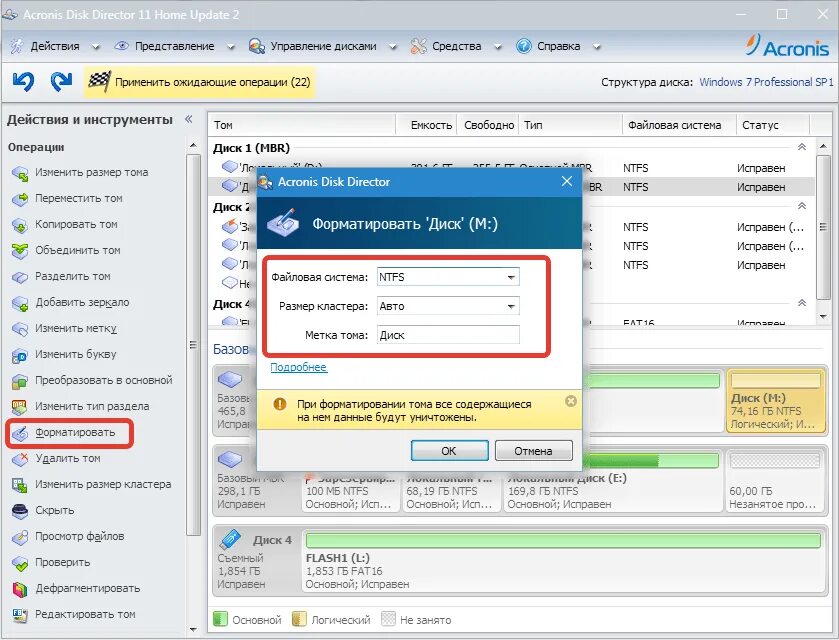
Task: Collapse the Диск 2 group chevron
Action: coord(802,205)
